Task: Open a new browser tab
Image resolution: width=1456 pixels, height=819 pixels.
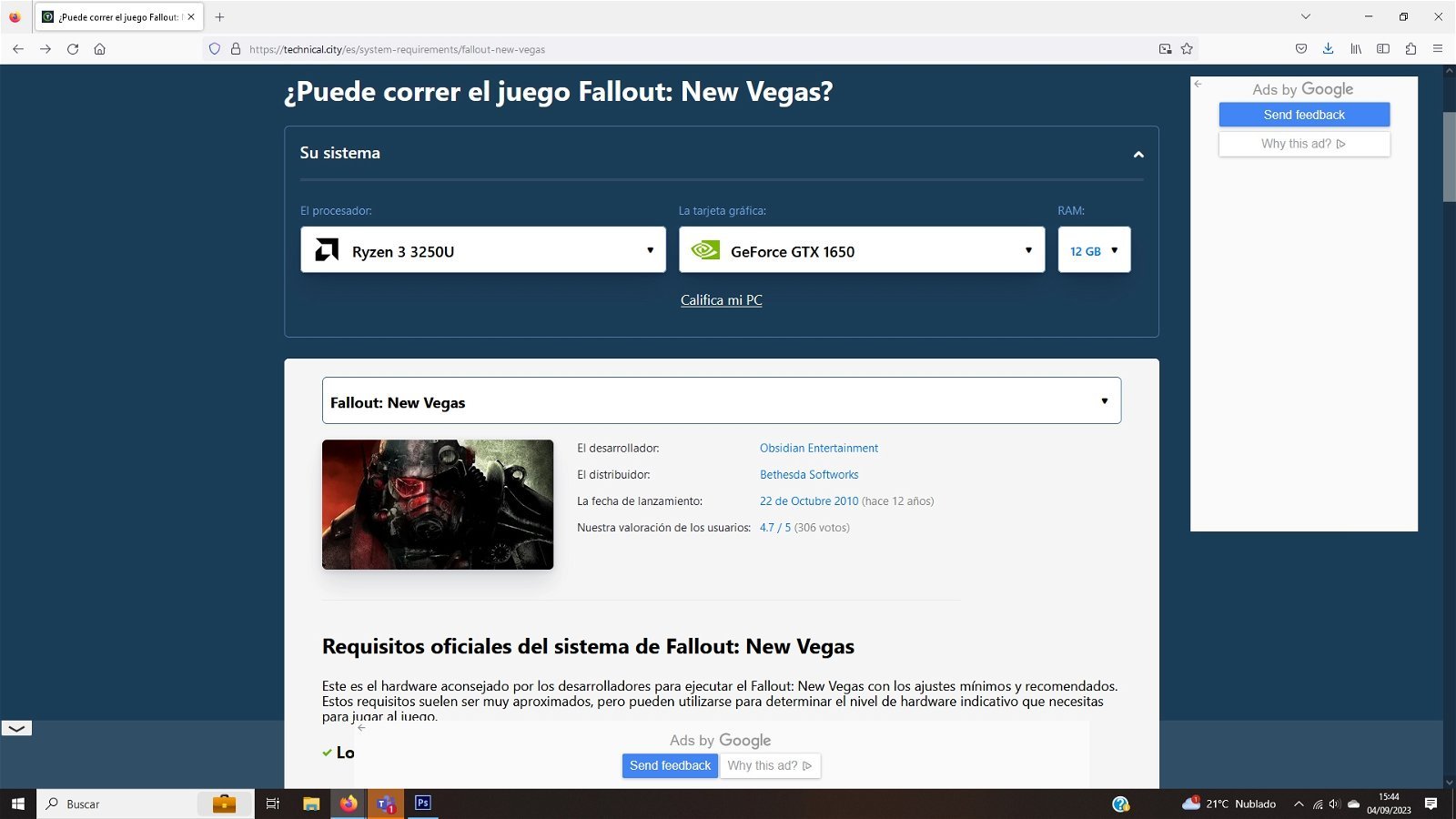Action: tap(219, 17)
